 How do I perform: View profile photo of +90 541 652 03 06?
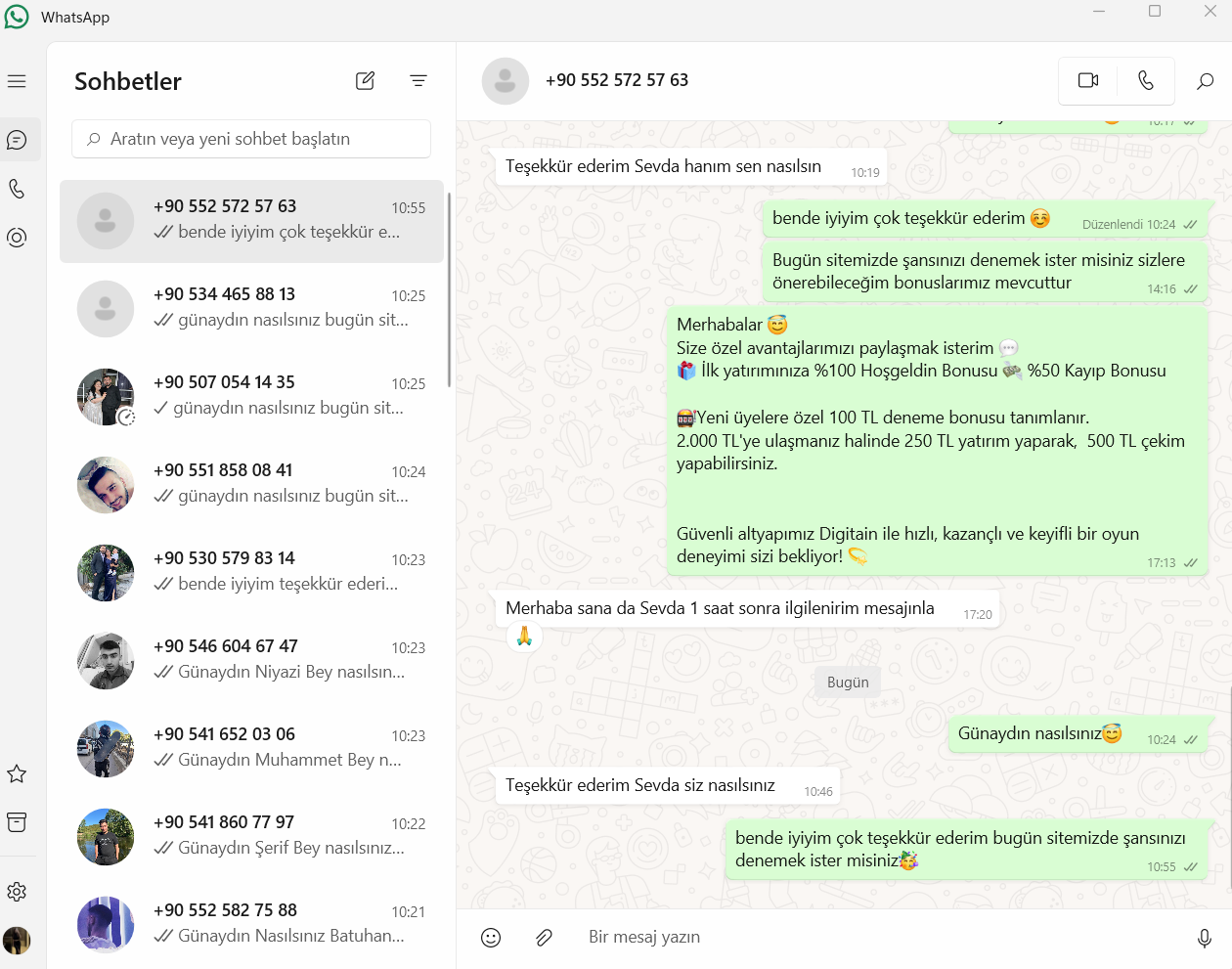click(x=106, y=749)
